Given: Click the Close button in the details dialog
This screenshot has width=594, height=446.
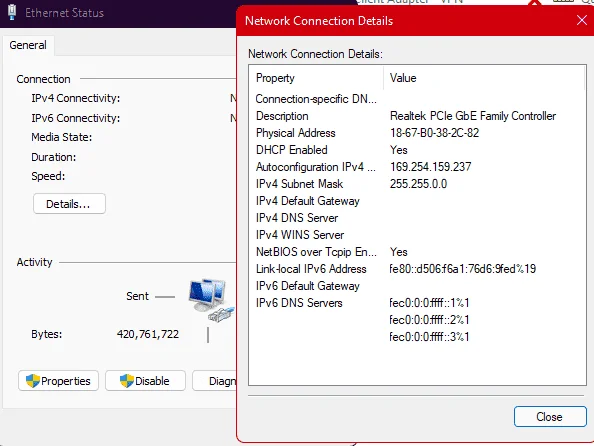Looking at the screenshot, I should pos(550,417).
